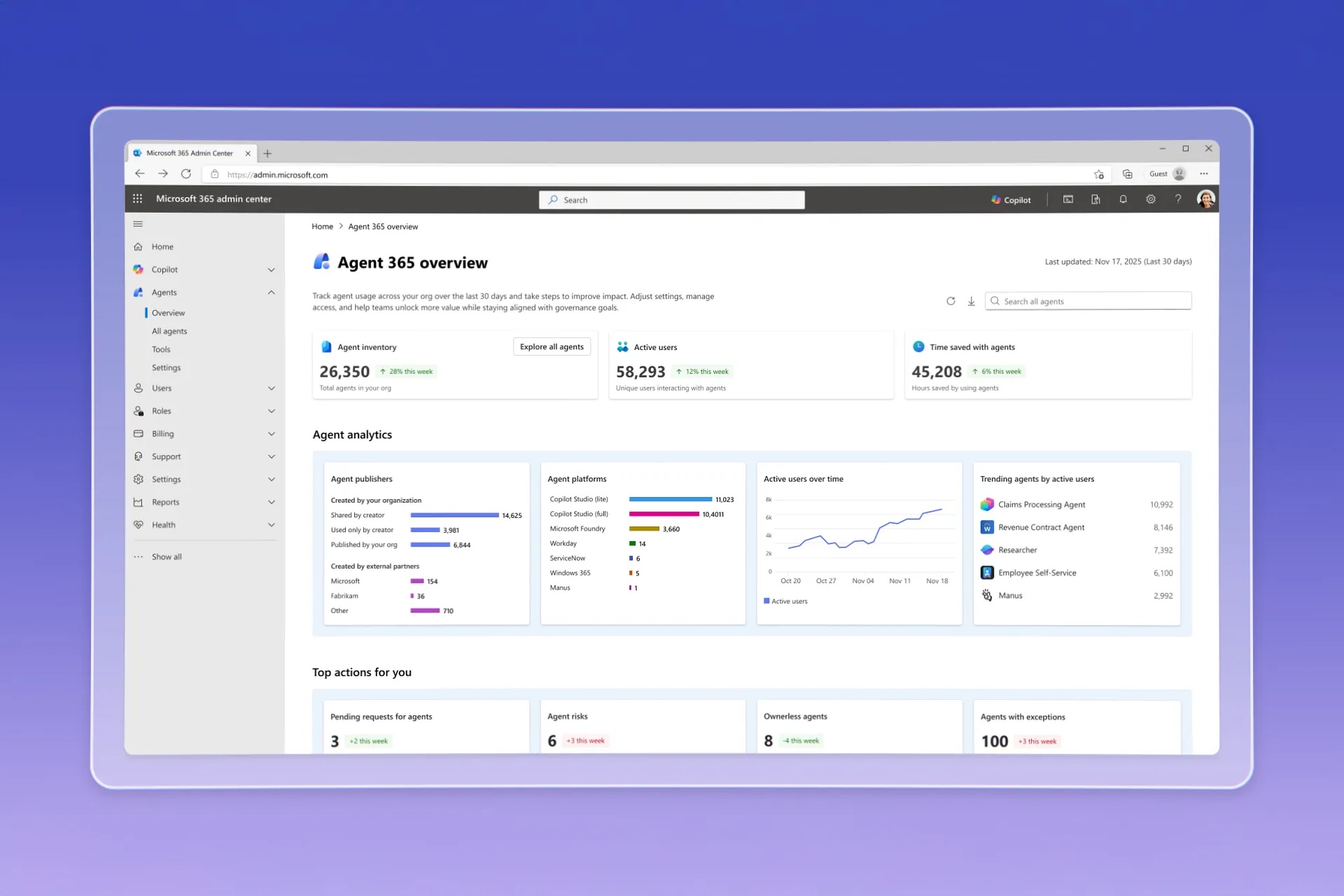Click the download report arrow icon
This screenshot has width=1344, height=896.
coord(971,301)
